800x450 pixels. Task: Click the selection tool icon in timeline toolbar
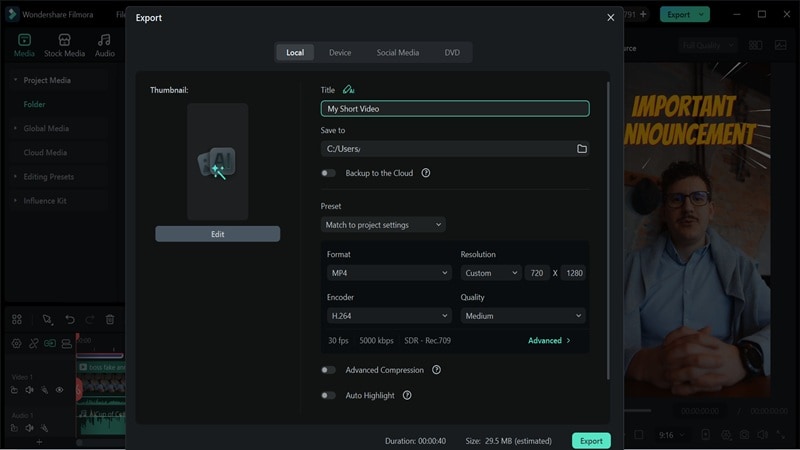(x=47, y=319)
